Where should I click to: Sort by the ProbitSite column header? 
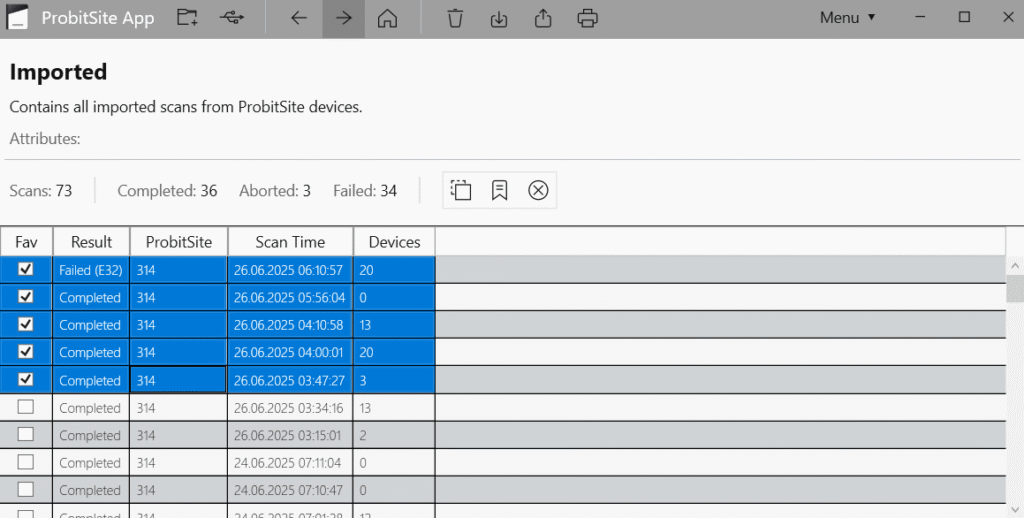click(179, 242)
